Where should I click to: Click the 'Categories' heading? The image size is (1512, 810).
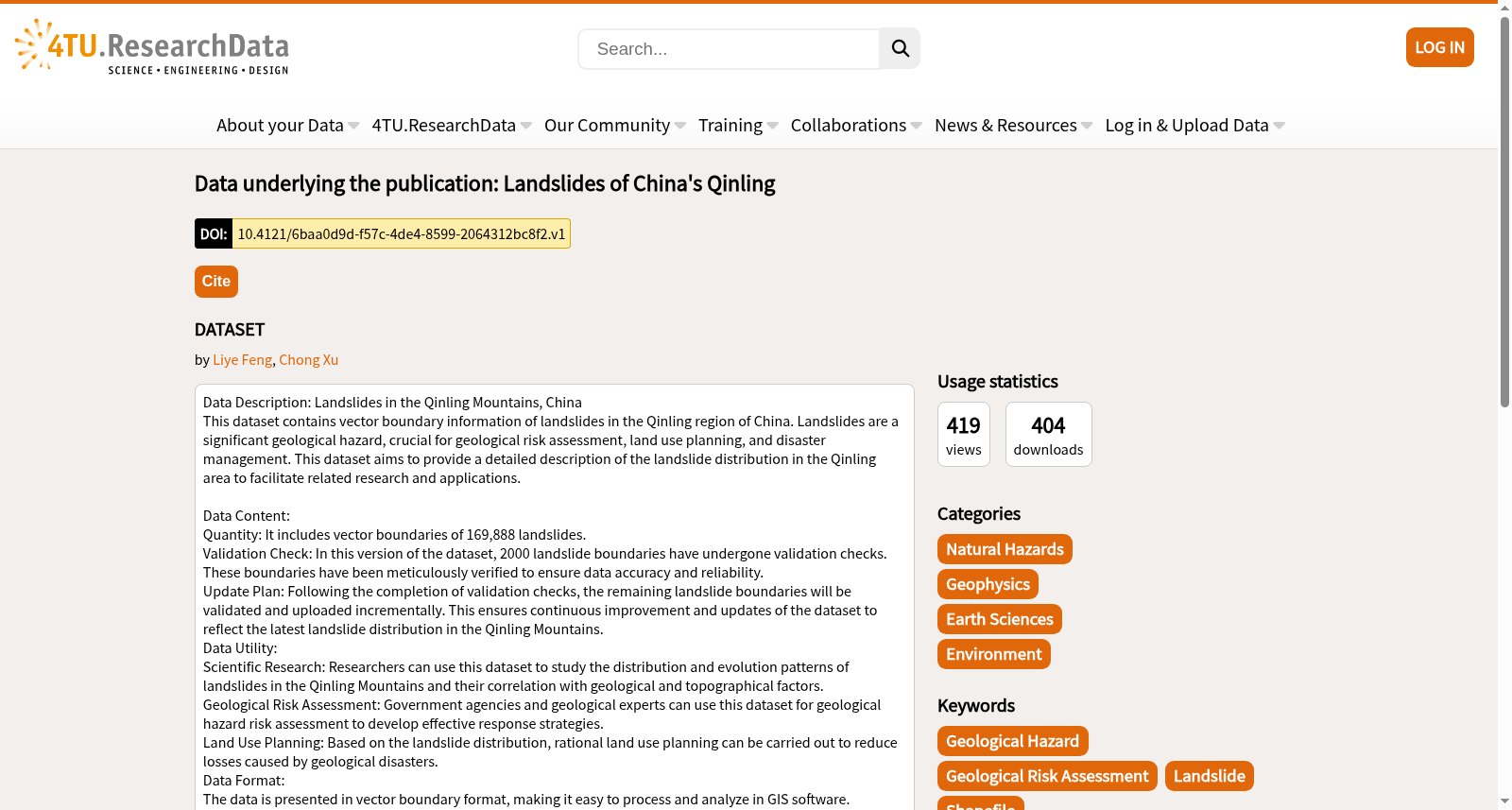[x=979, y=513]
